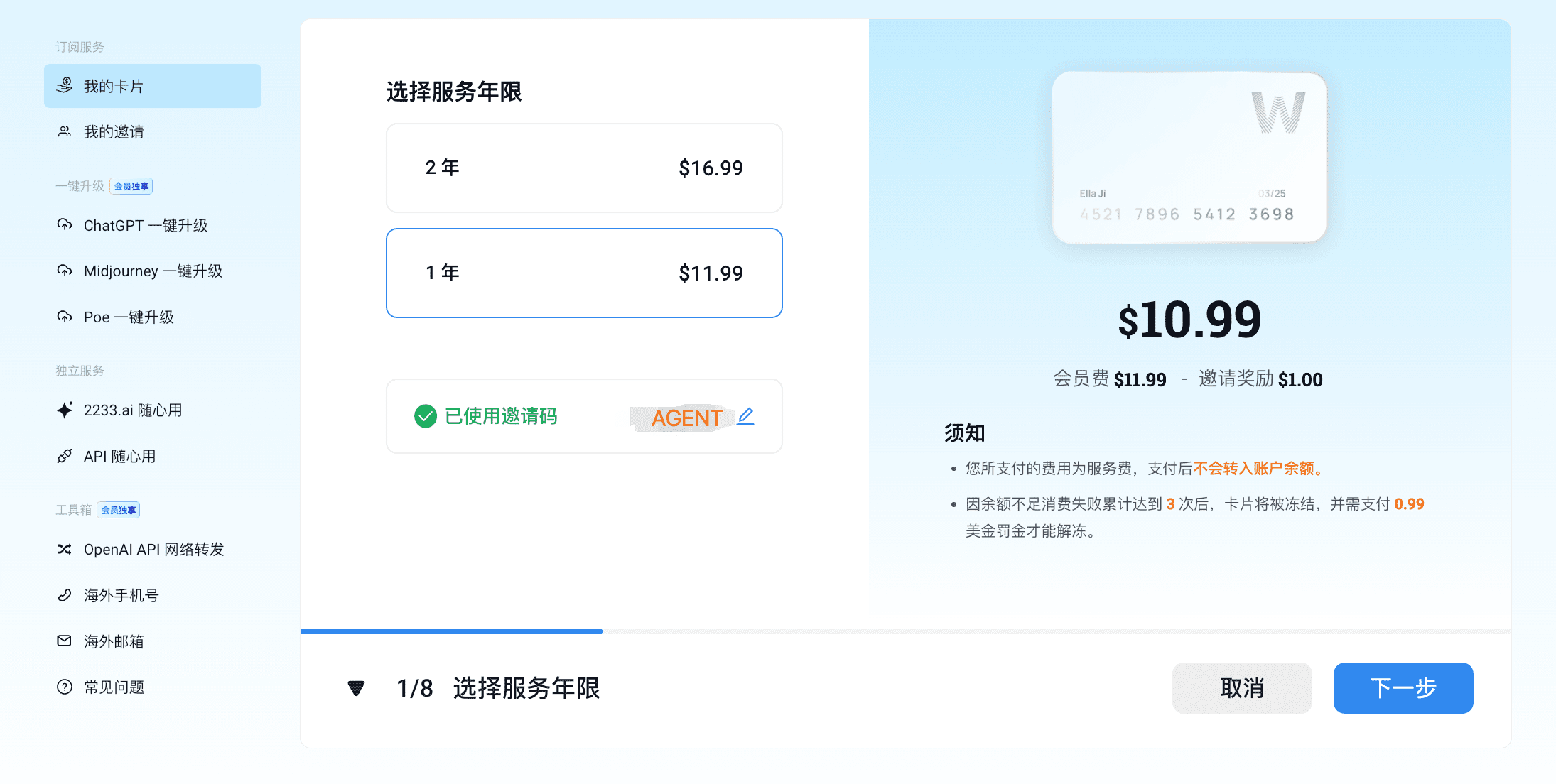Click the green invitation code checkmark
Image resolution: width=1556 pixels, height=784 pixels.
point(426,416)
